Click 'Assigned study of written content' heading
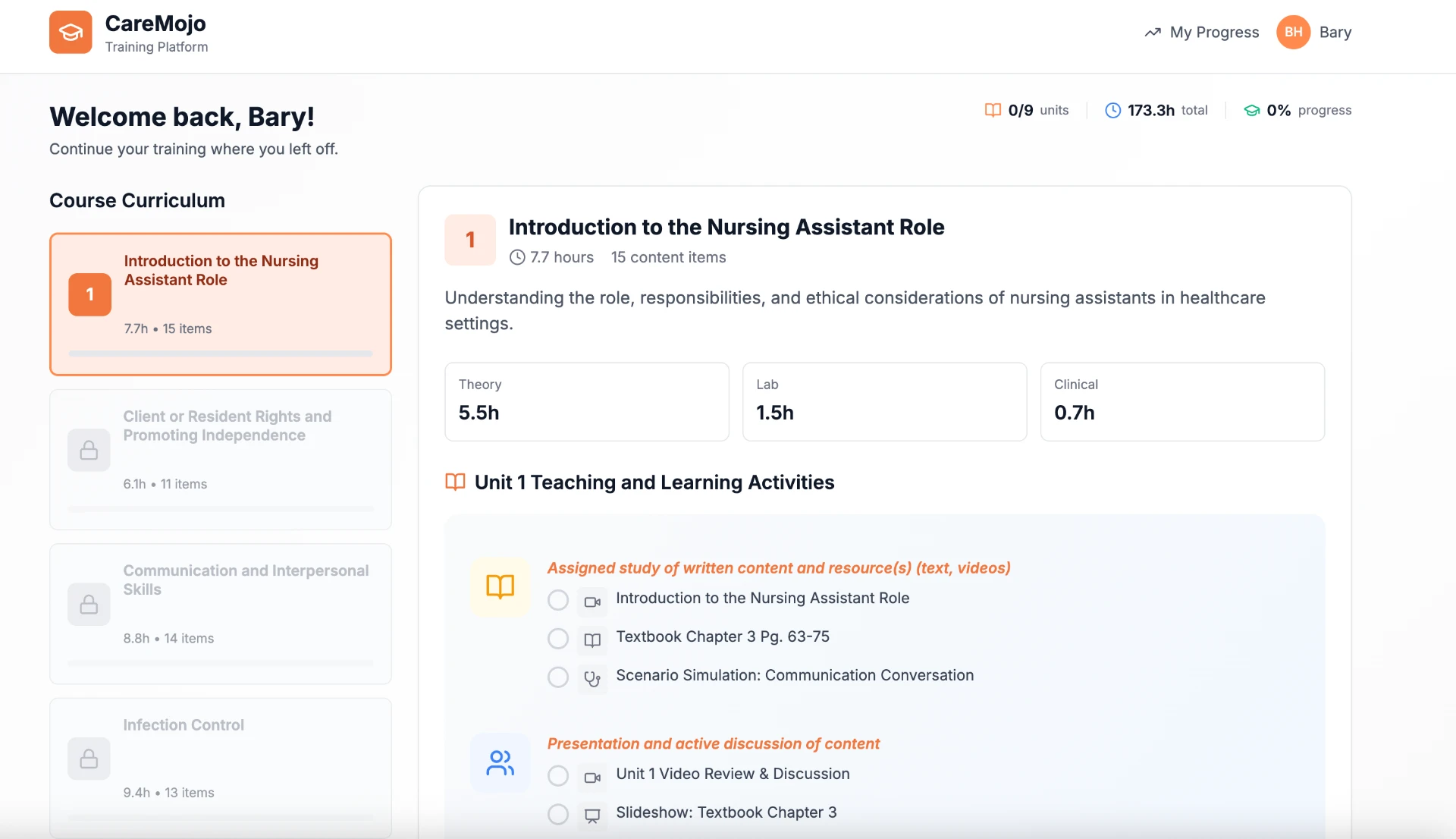 point(779,568)
